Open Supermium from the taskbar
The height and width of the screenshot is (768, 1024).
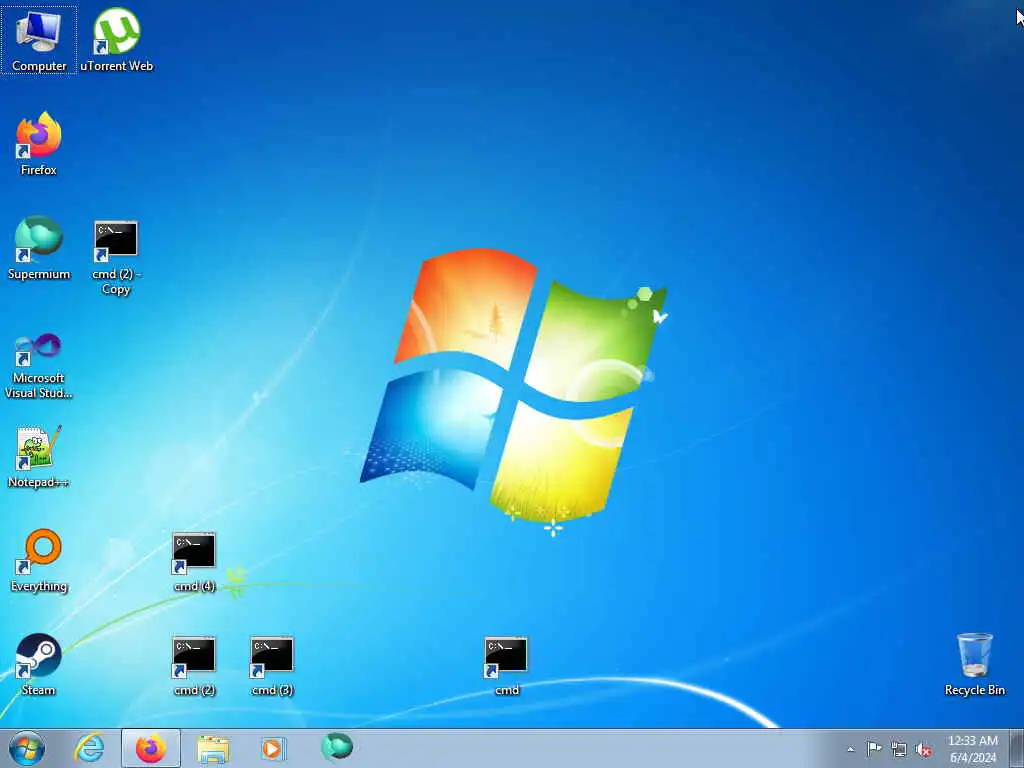tap(337, 748)
